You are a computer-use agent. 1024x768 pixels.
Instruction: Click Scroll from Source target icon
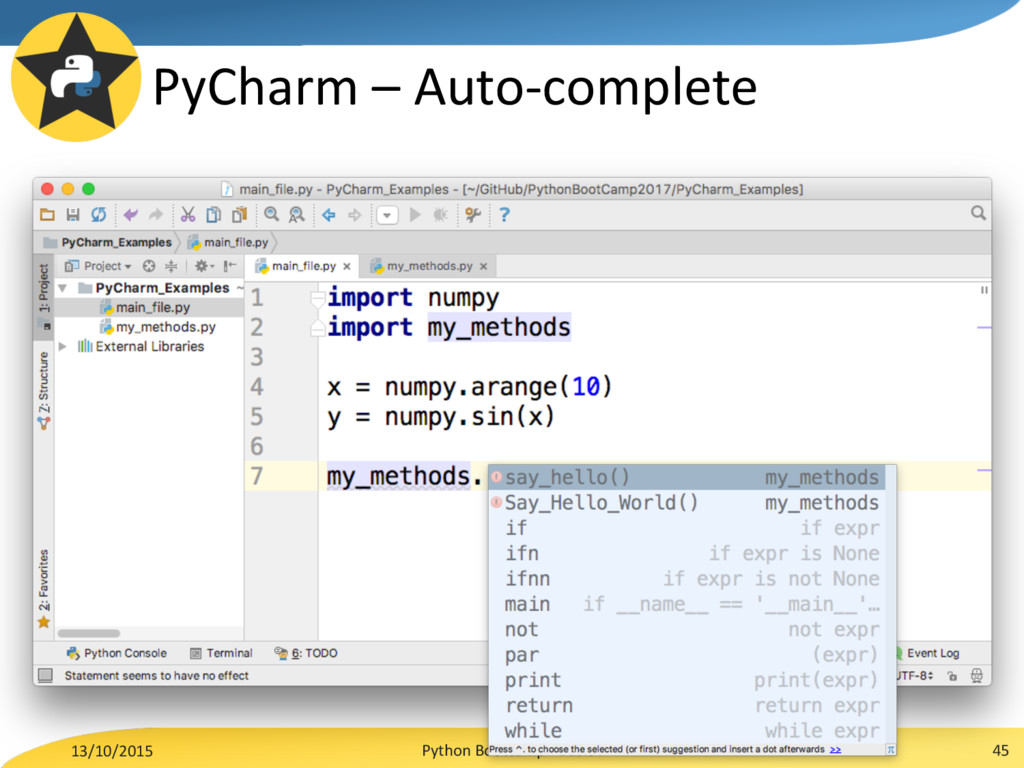tap(149, 266)
